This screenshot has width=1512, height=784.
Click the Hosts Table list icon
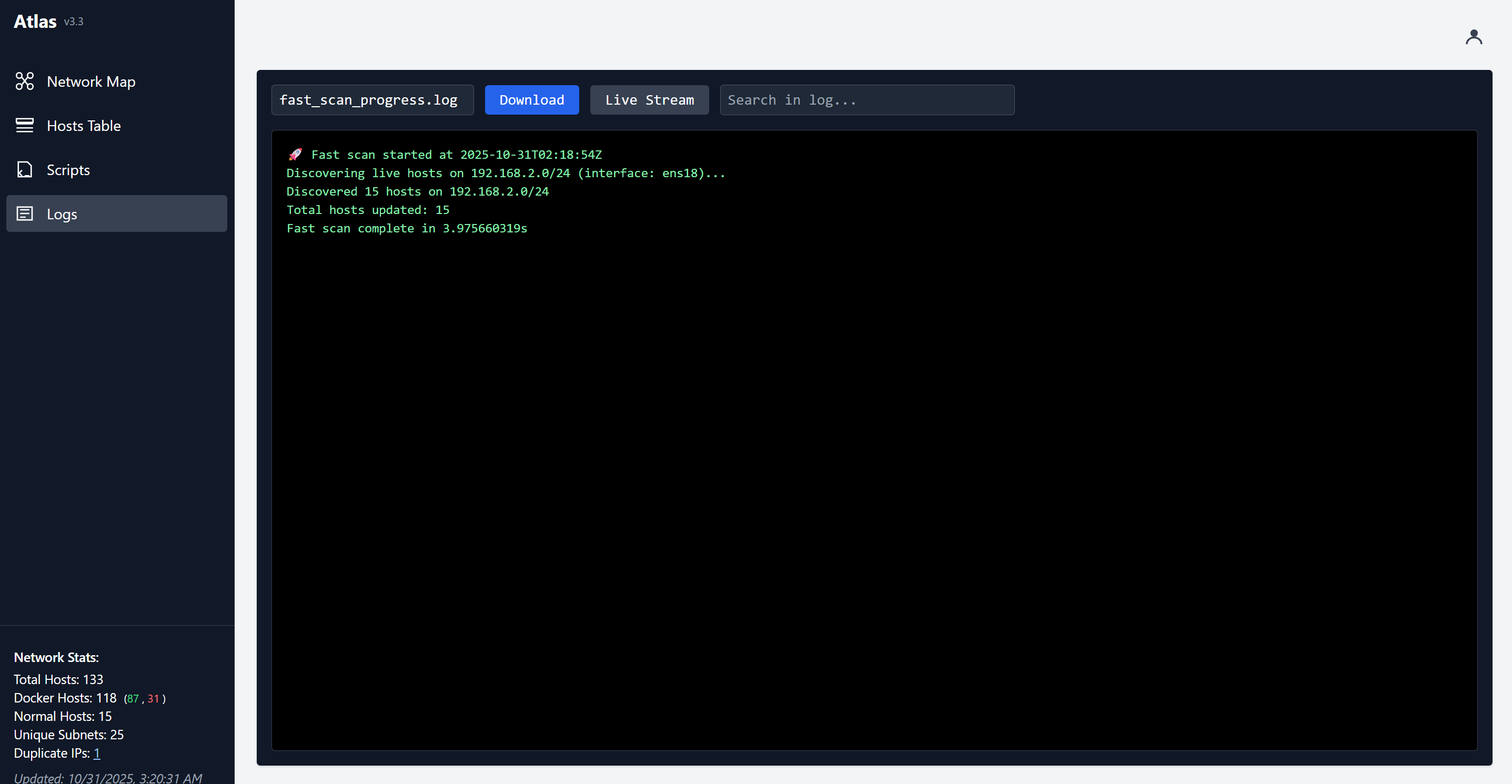25,125
